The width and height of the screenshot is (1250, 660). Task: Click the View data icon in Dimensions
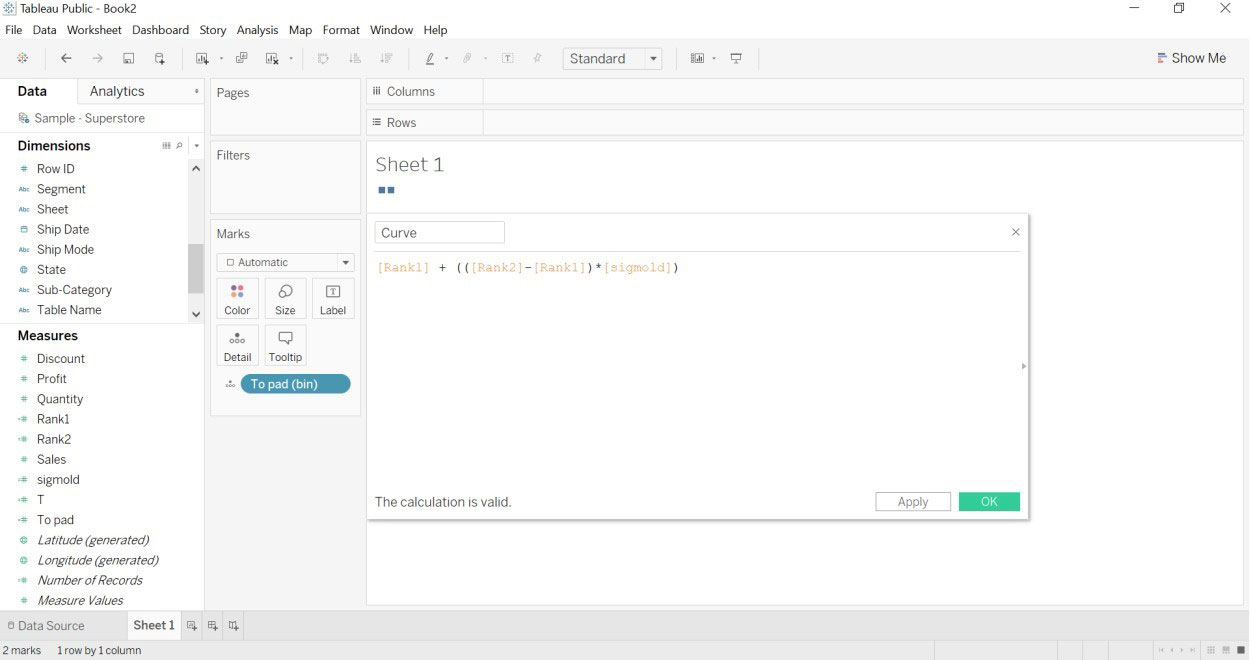click(x=167, y=146)
